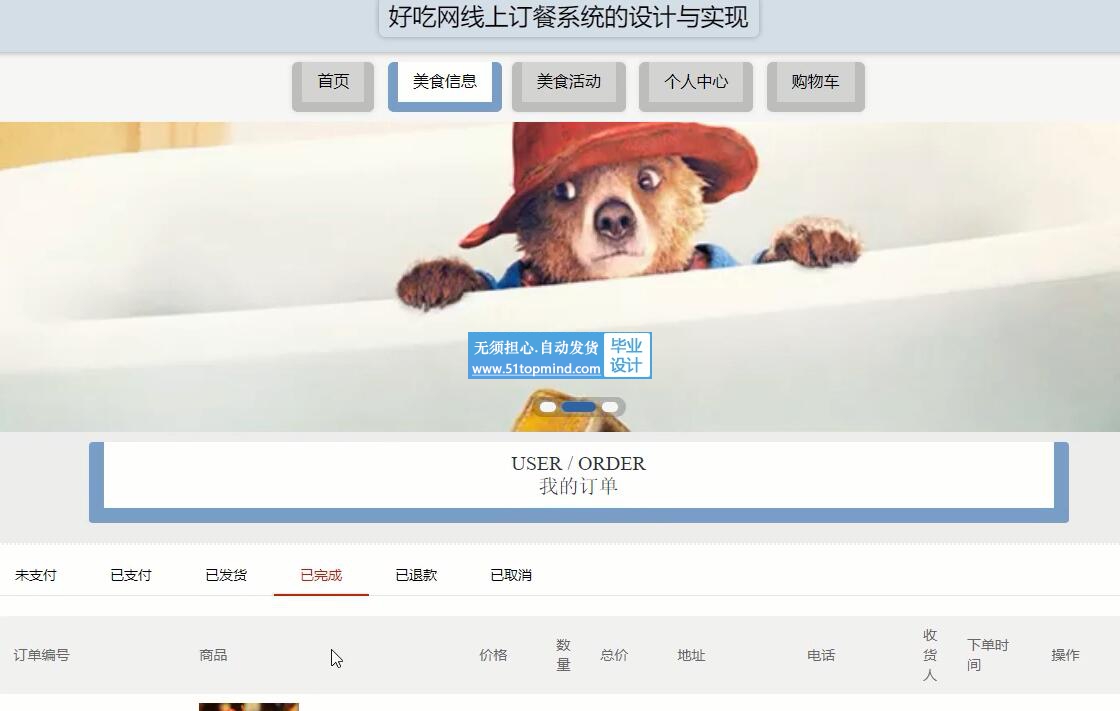Click the 总价 column header

tap(614, 655)
